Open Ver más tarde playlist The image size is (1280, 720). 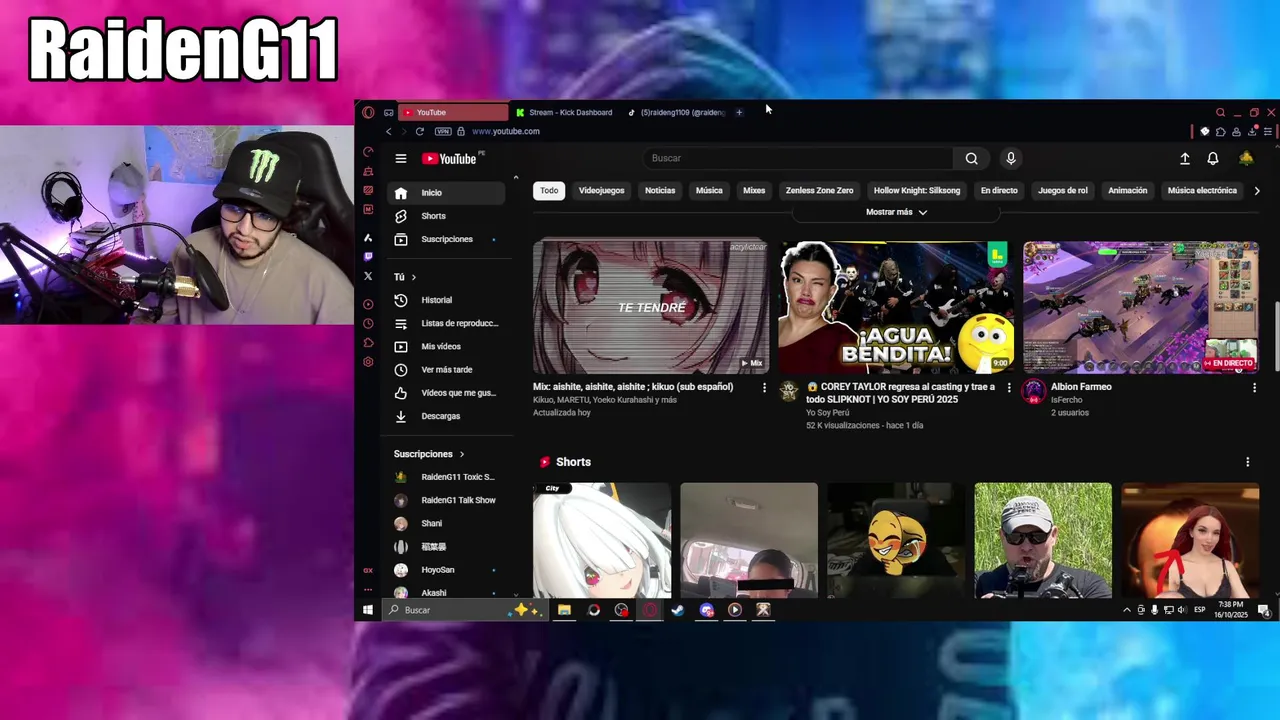click(447, 370)
